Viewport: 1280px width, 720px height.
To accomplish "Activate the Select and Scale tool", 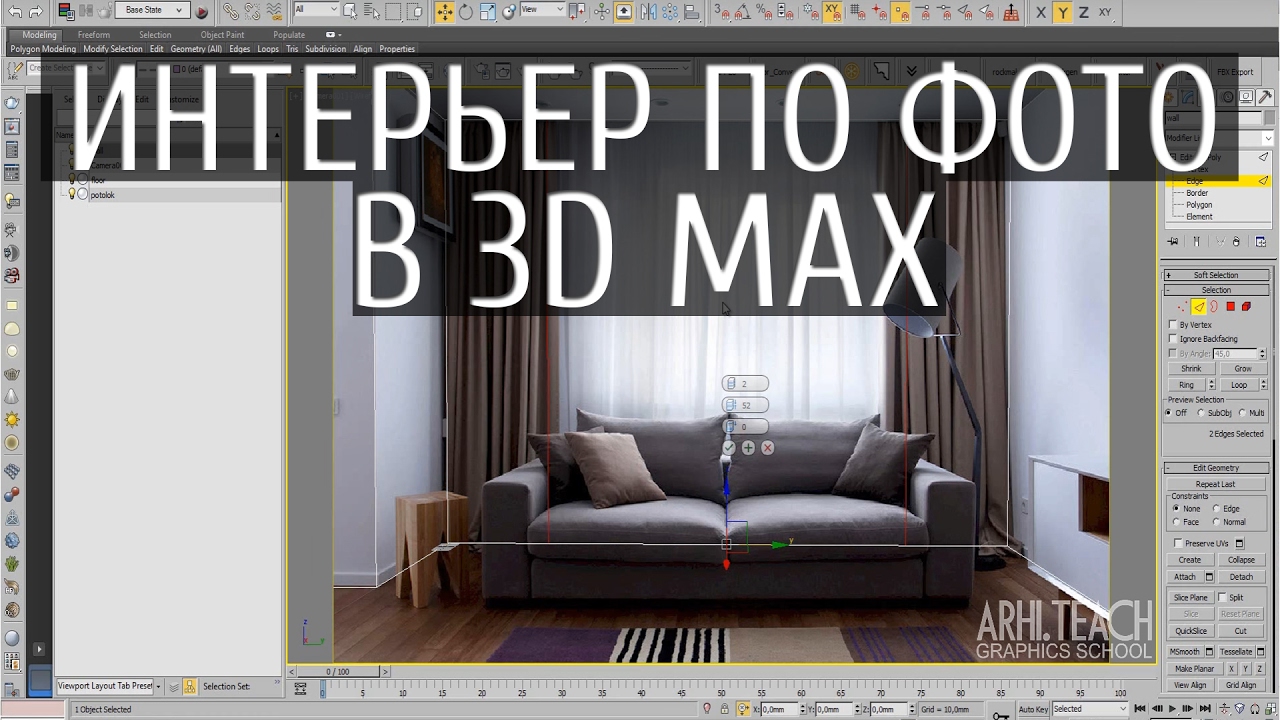I will coord(487,11).
